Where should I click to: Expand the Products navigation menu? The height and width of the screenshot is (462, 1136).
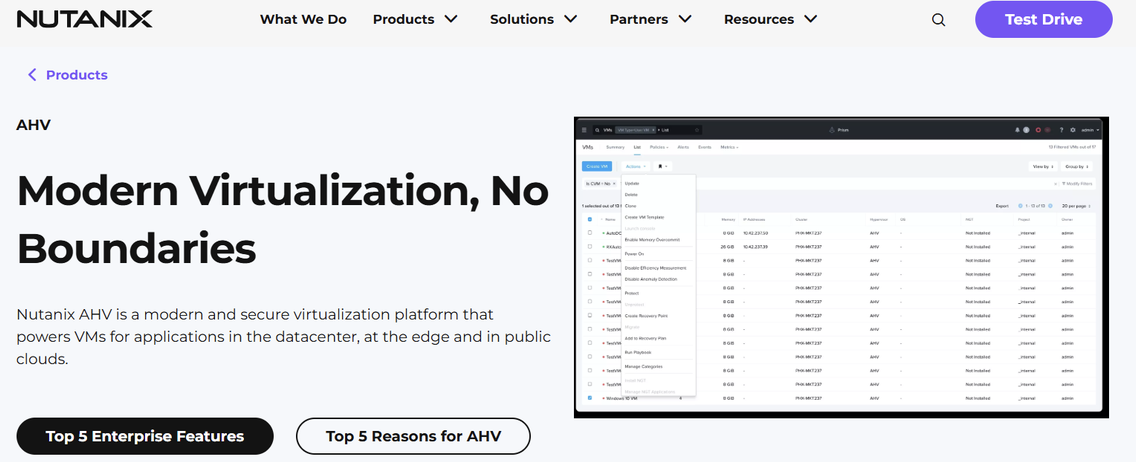(x=415, y=20)
